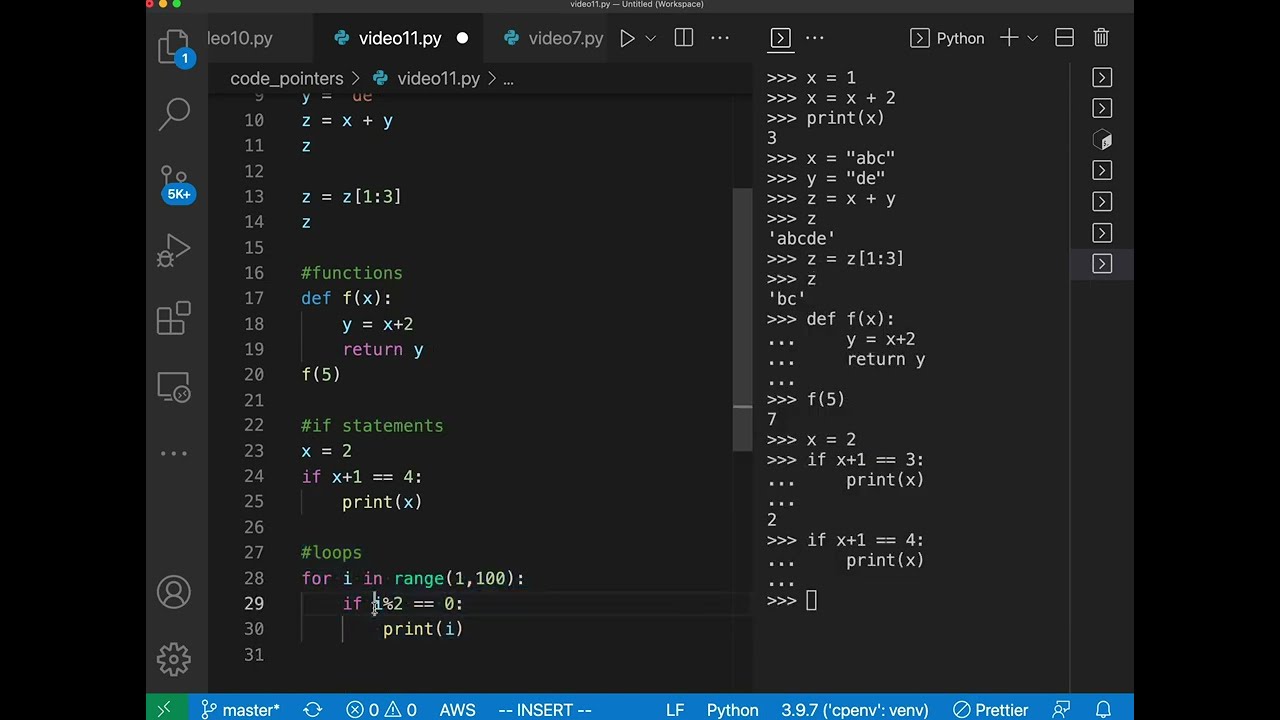Expand the breadcrumb ellipsis symbol
This screenshot has height=720, width=1280.
pyautogui.click(x=508, y=78)
